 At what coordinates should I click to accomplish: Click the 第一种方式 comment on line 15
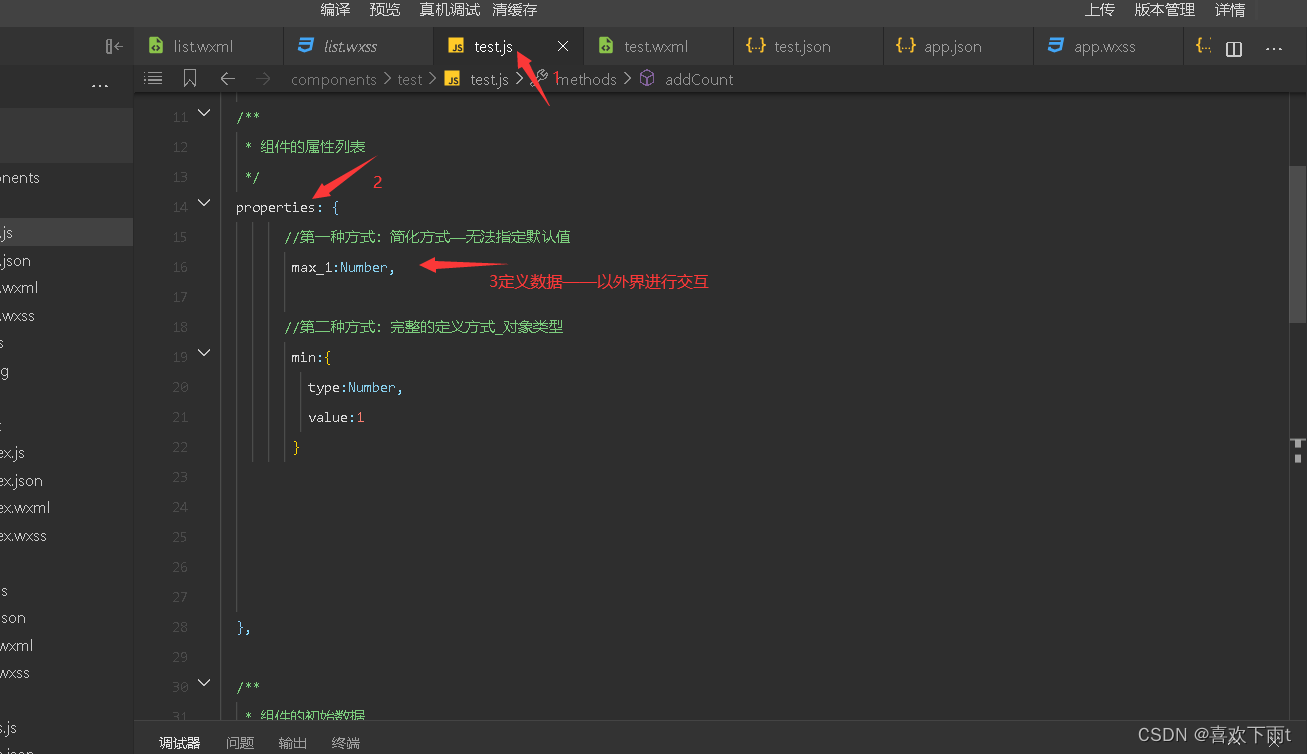coord(428,237)
